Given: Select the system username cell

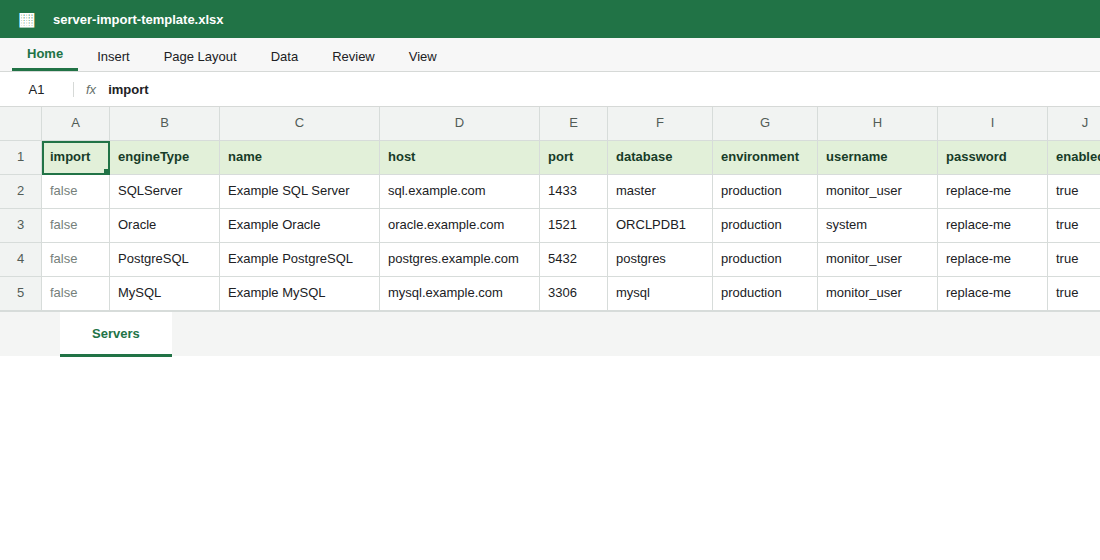Looking at the screenshot, I should (x=877, y=225).
